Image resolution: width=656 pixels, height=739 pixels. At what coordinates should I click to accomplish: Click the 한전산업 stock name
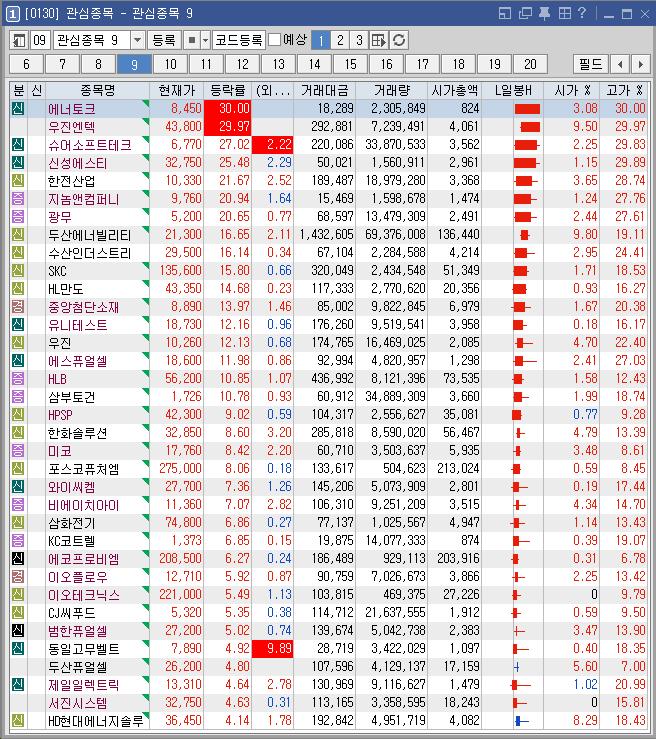[72, 181]
